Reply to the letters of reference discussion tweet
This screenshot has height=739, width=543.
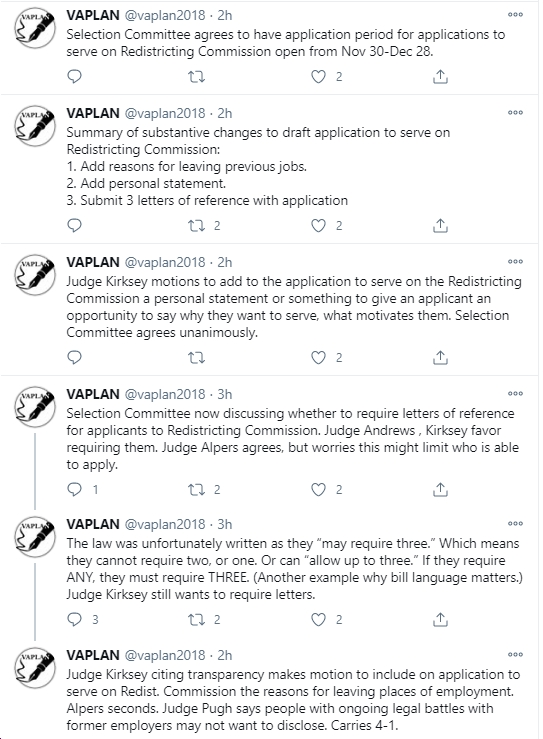(x=74, y=490)
